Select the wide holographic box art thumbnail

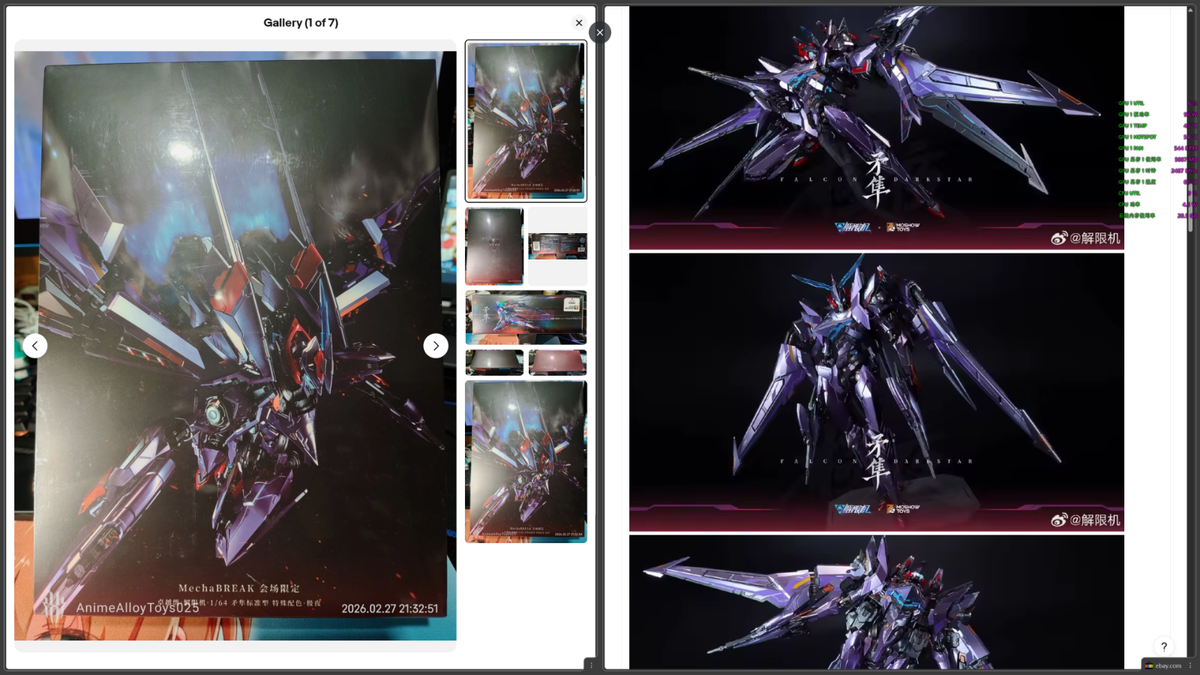526,318
